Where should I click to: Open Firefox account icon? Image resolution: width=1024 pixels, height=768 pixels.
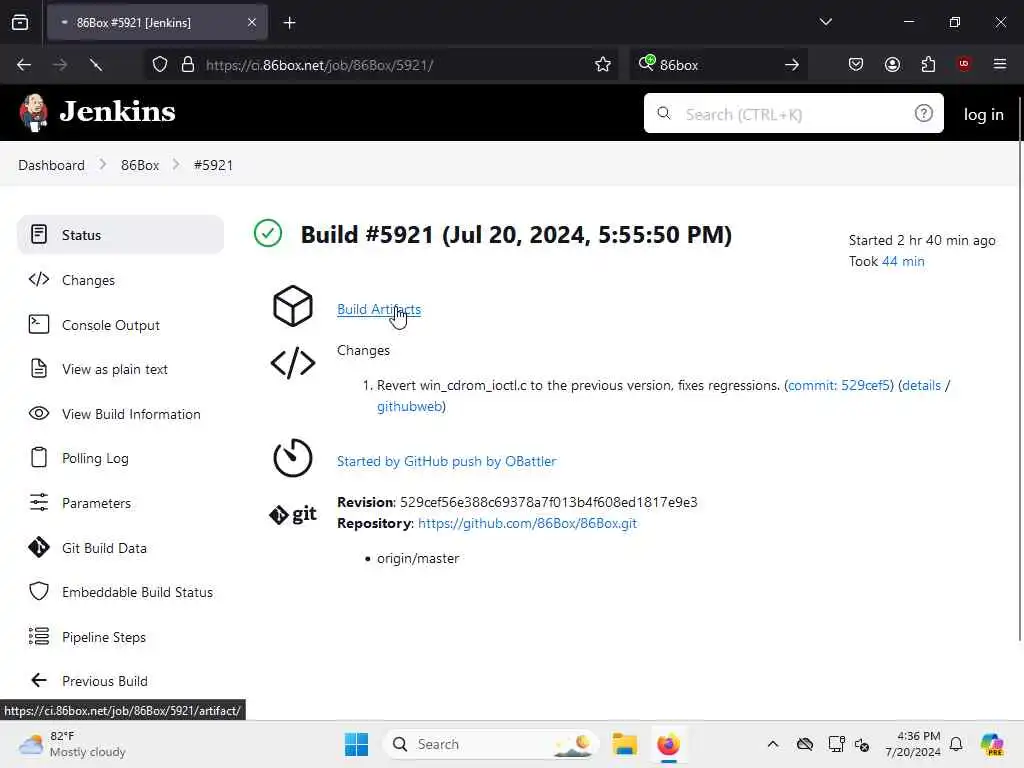click(892, 64)
